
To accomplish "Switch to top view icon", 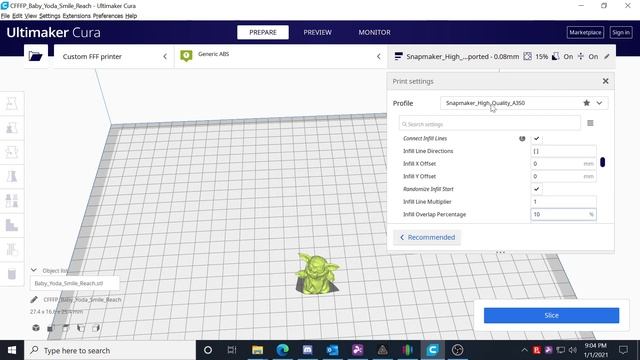I will [x=66, y=328].
